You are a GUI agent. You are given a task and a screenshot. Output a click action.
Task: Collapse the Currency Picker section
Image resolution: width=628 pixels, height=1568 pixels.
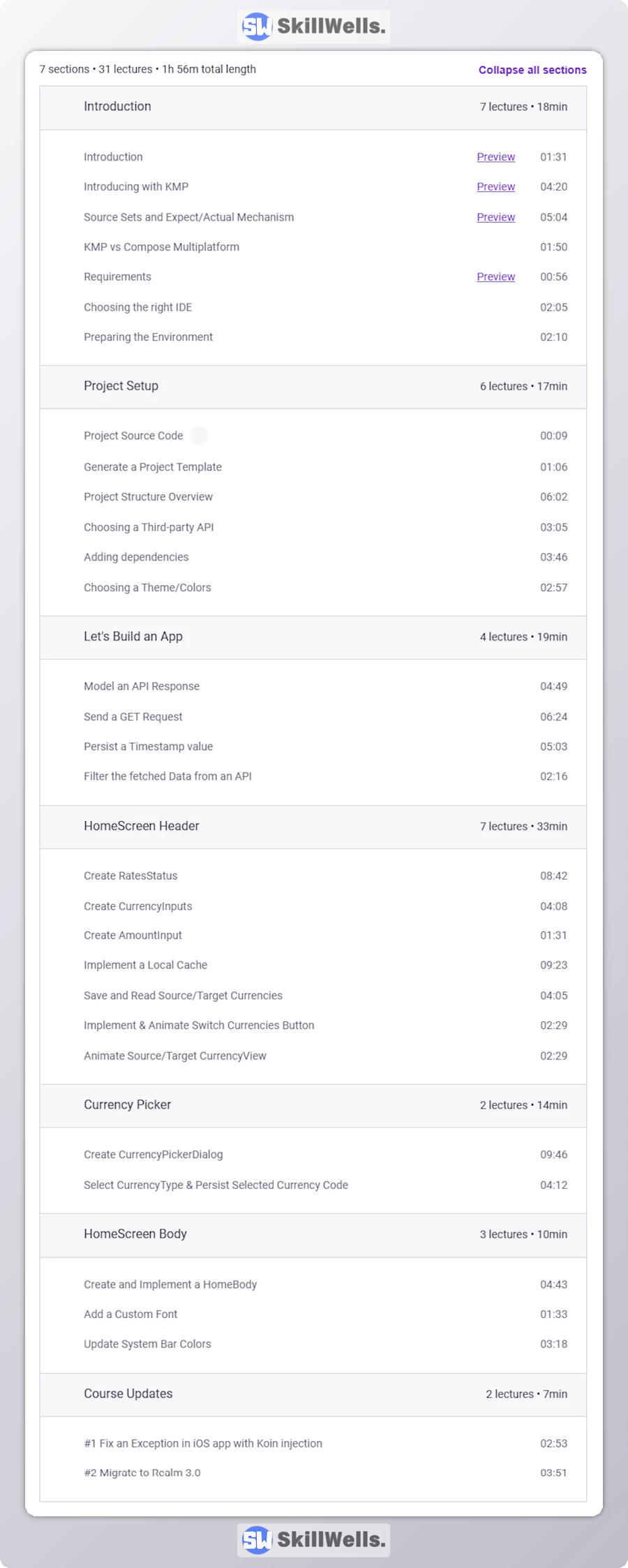tap(313, 1105)
